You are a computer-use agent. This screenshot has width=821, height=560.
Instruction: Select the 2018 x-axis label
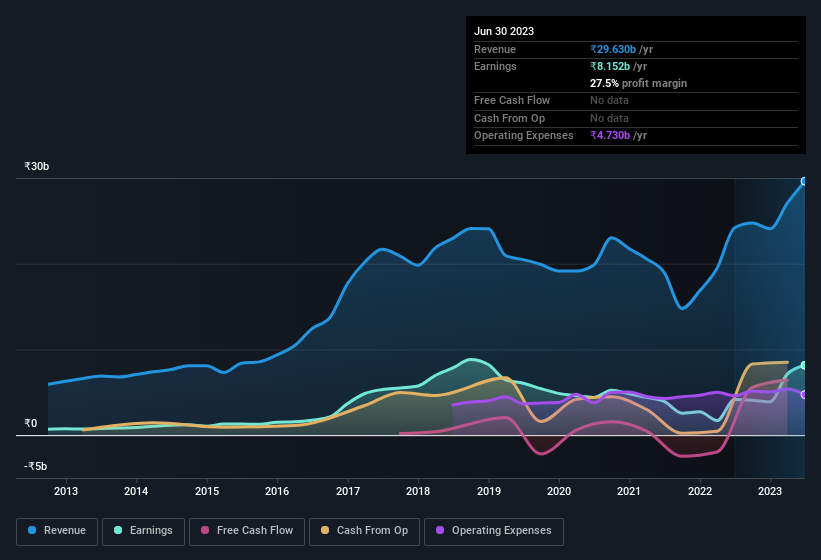click(x=418, y=491)
